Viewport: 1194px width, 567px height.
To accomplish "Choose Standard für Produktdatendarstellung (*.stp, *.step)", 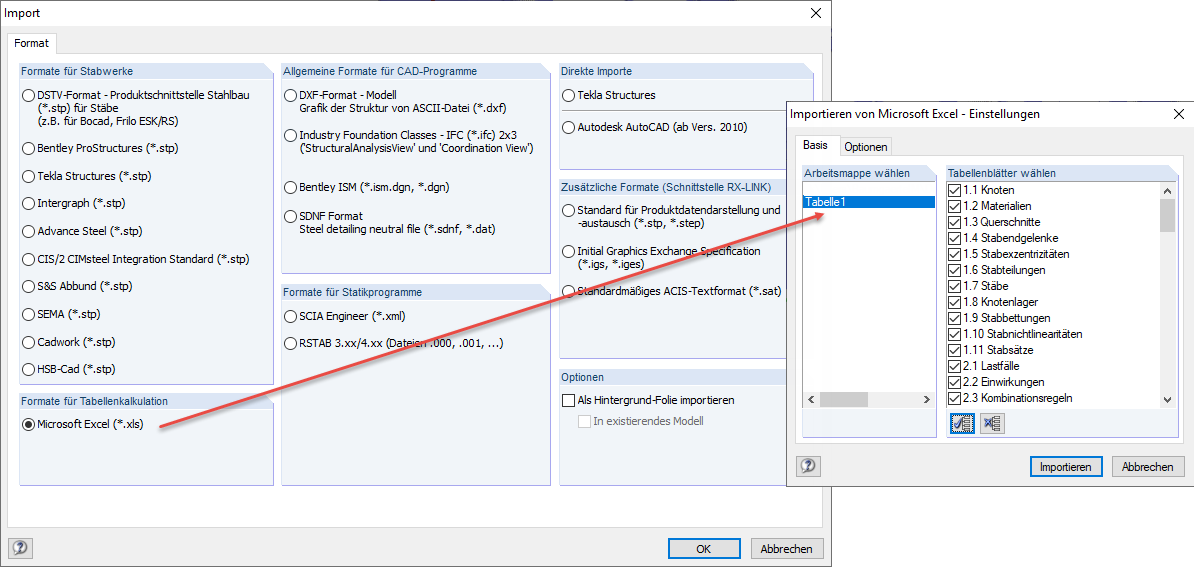I will coord(568,210).
